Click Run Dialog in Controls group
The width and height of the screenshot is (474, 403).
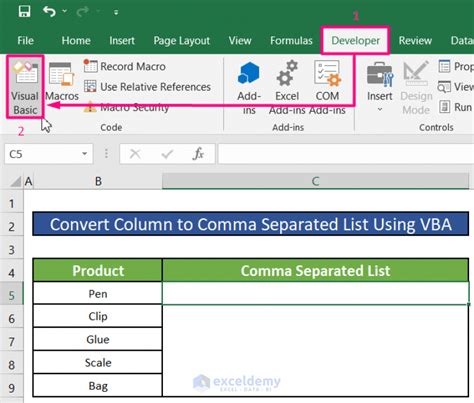pyautogui.click(x=456, y=107)
